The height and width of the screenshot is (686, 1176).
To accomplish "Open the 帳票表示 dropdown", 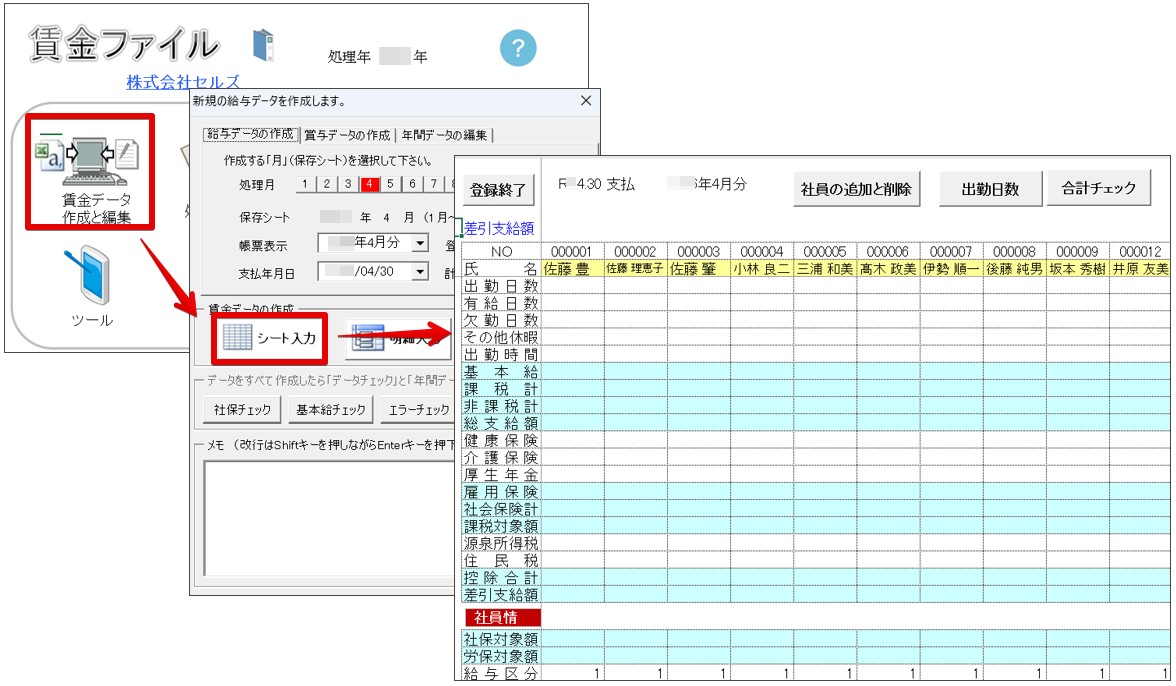I will point(420,243).
